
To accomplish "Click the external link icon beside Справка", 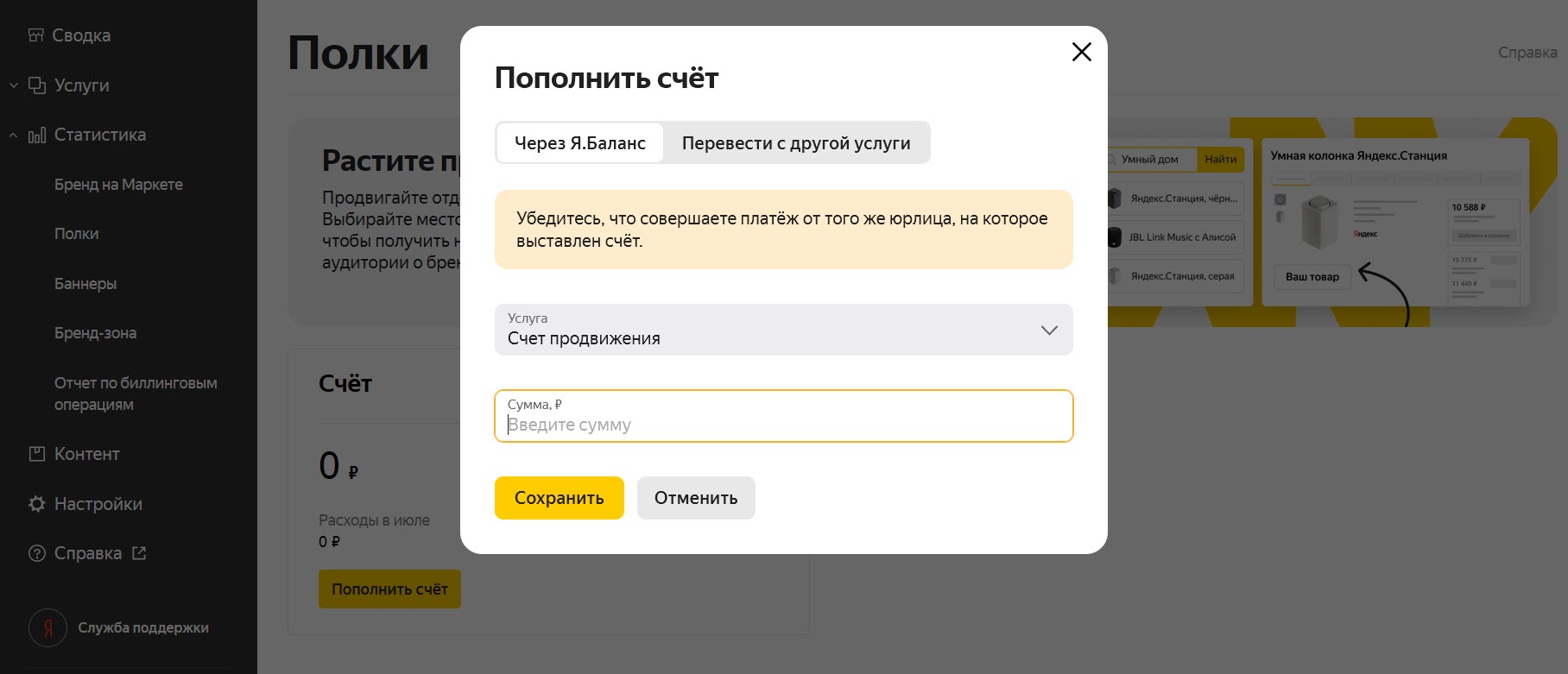I will tap(139, 553).
